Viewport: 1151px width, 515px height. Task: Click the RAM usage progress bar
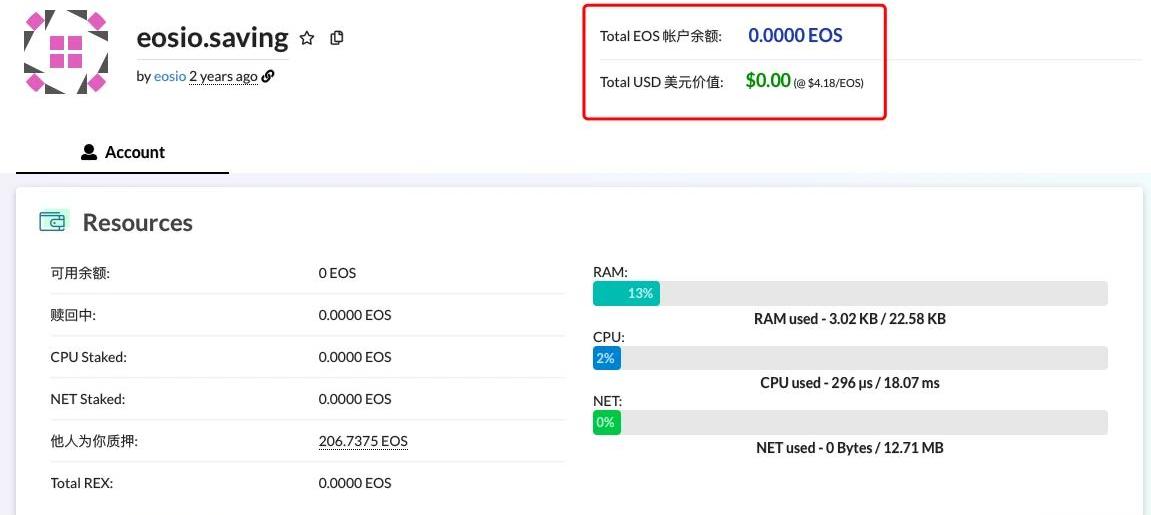pos(850,293)
